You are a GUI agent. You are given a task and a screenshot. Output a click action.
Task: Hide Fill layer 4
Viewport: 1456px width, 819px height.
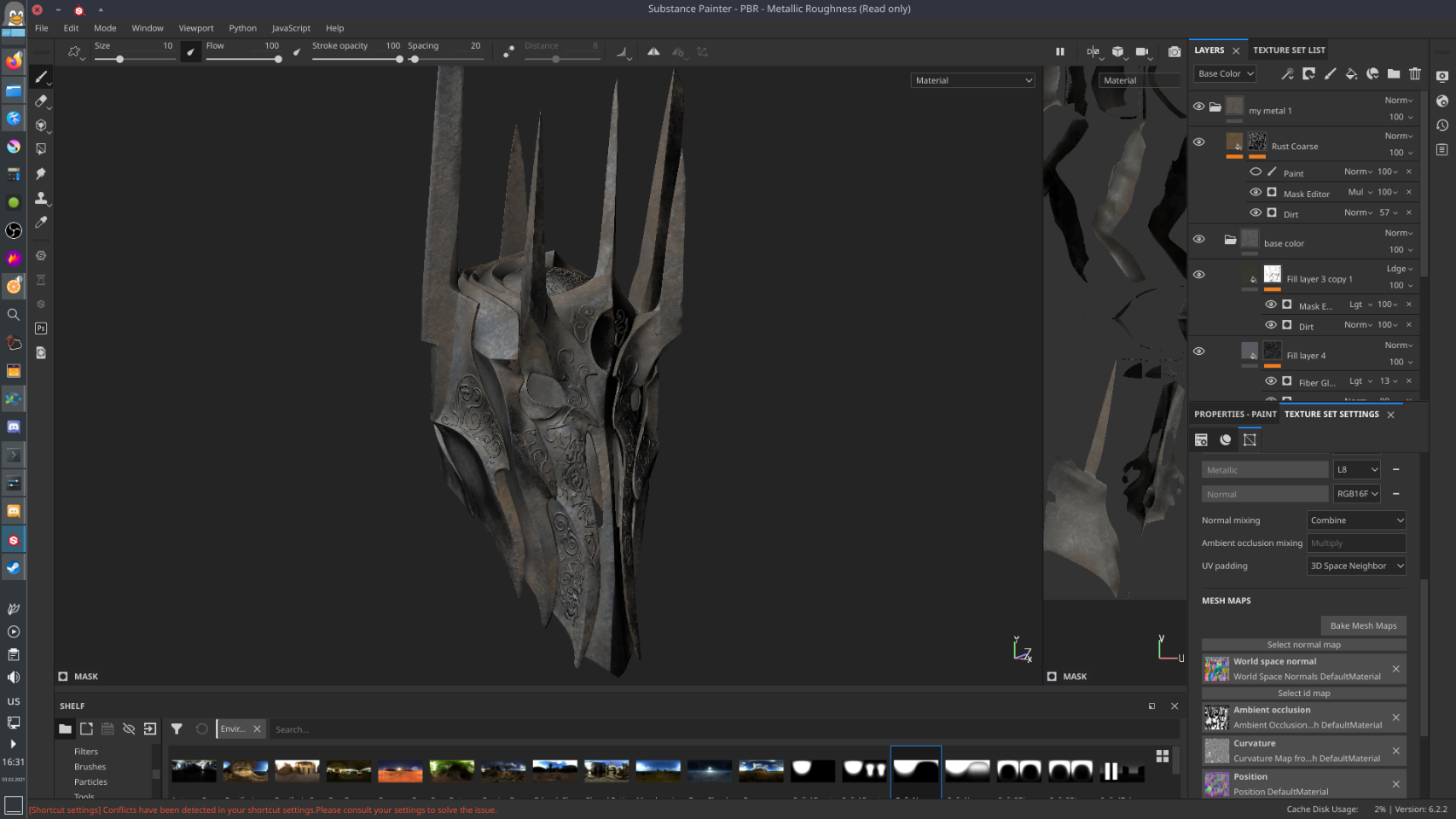[x=1198, y=351]
